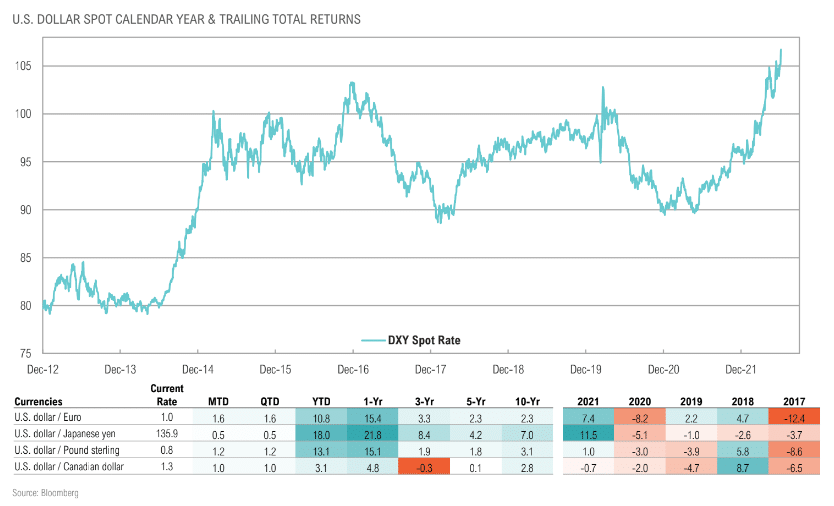Click the Current Rate column header
The image size is (834, 506).
click(166, 395)
